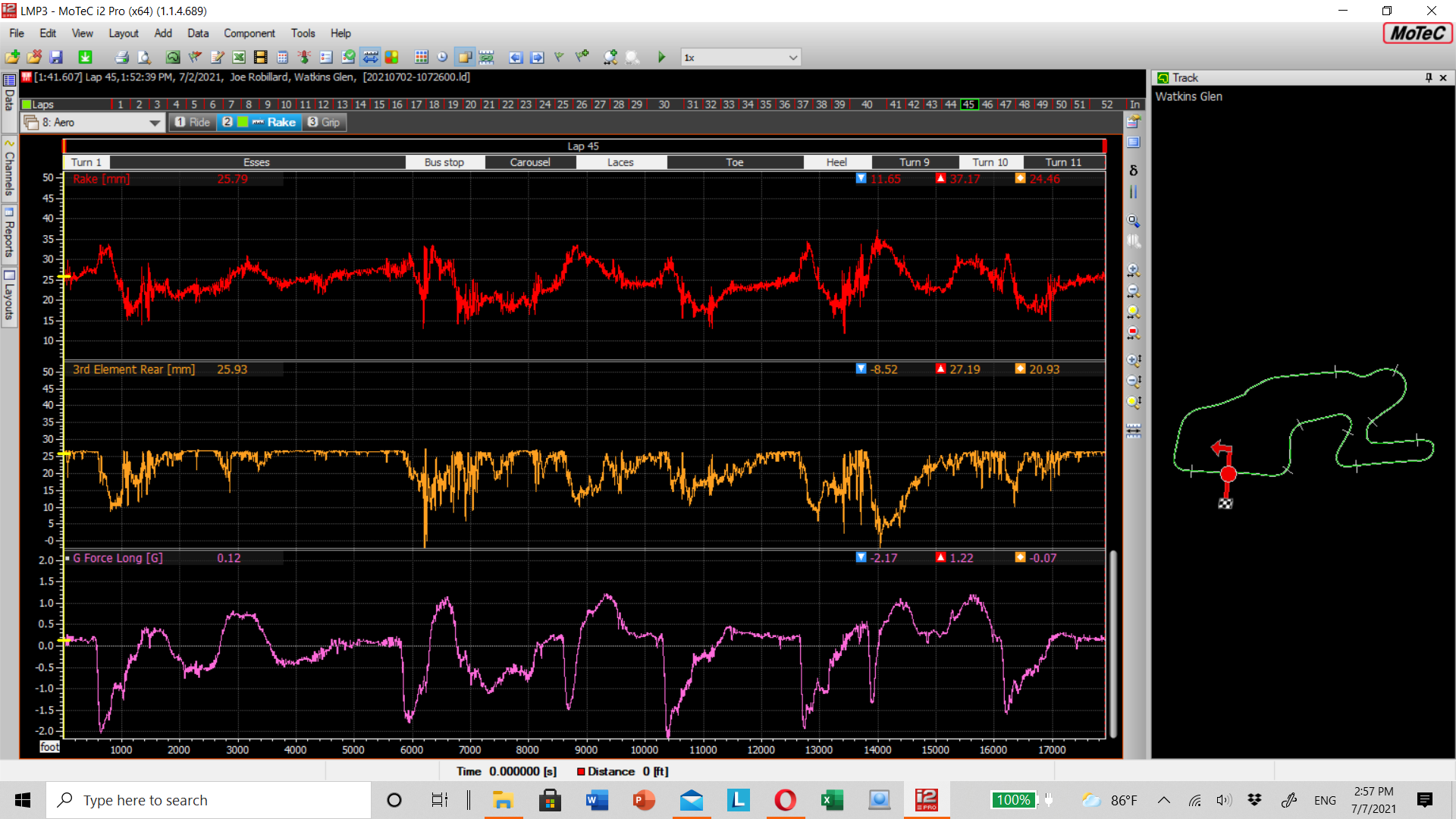Switch to the Grip worksheet tab

pyautogui.click(x=324, y=122)
